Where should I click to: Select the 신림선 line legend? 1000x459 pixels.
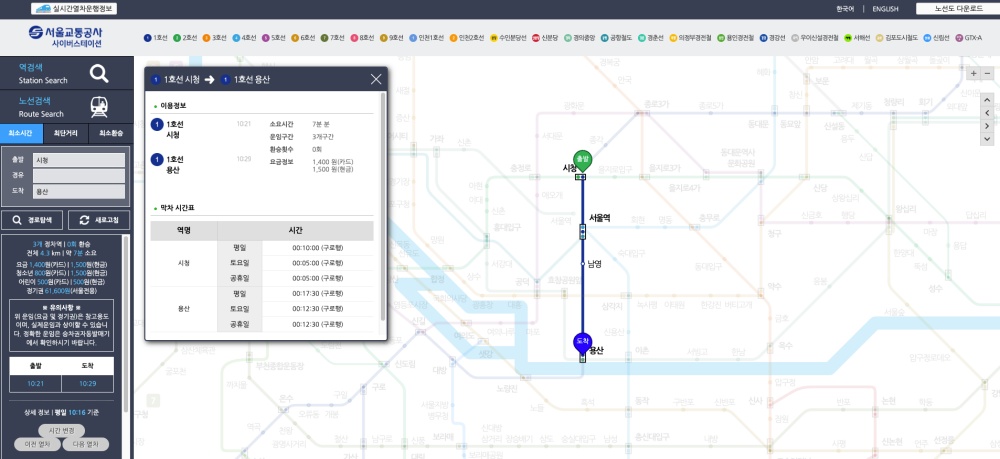point(937,38)
